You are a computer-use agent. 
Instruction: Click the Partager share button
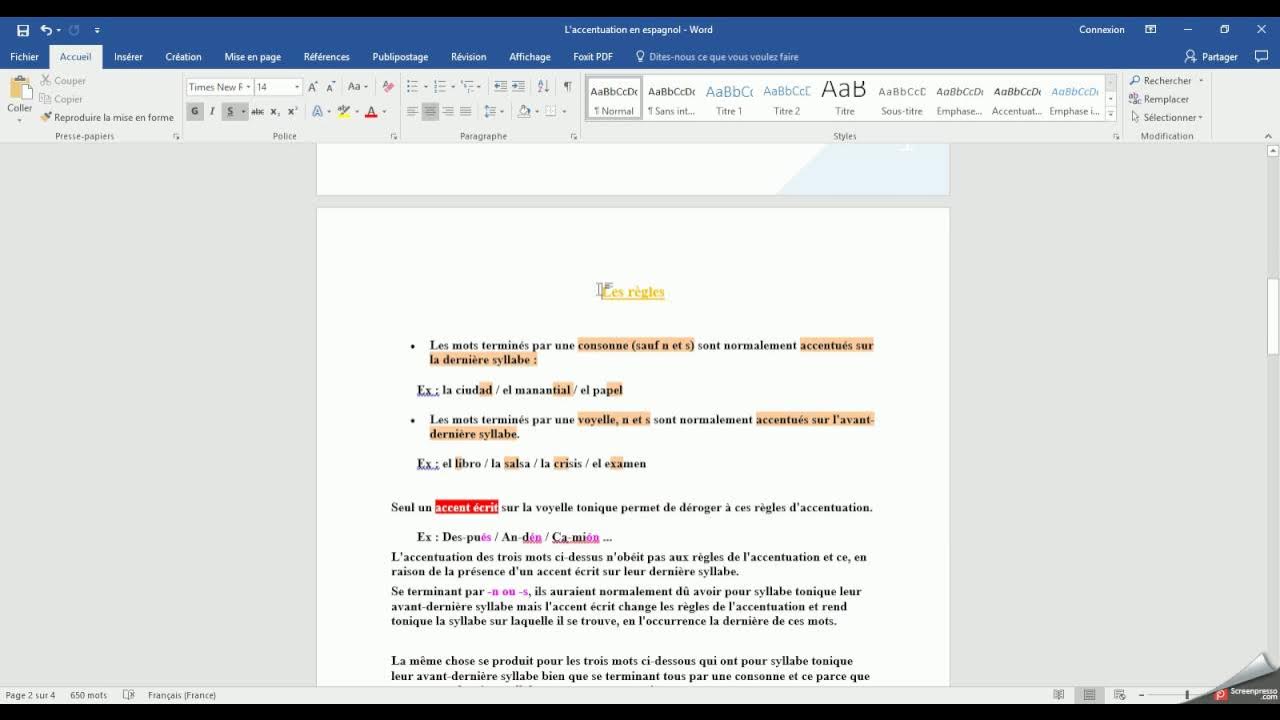pos(1211,57)
